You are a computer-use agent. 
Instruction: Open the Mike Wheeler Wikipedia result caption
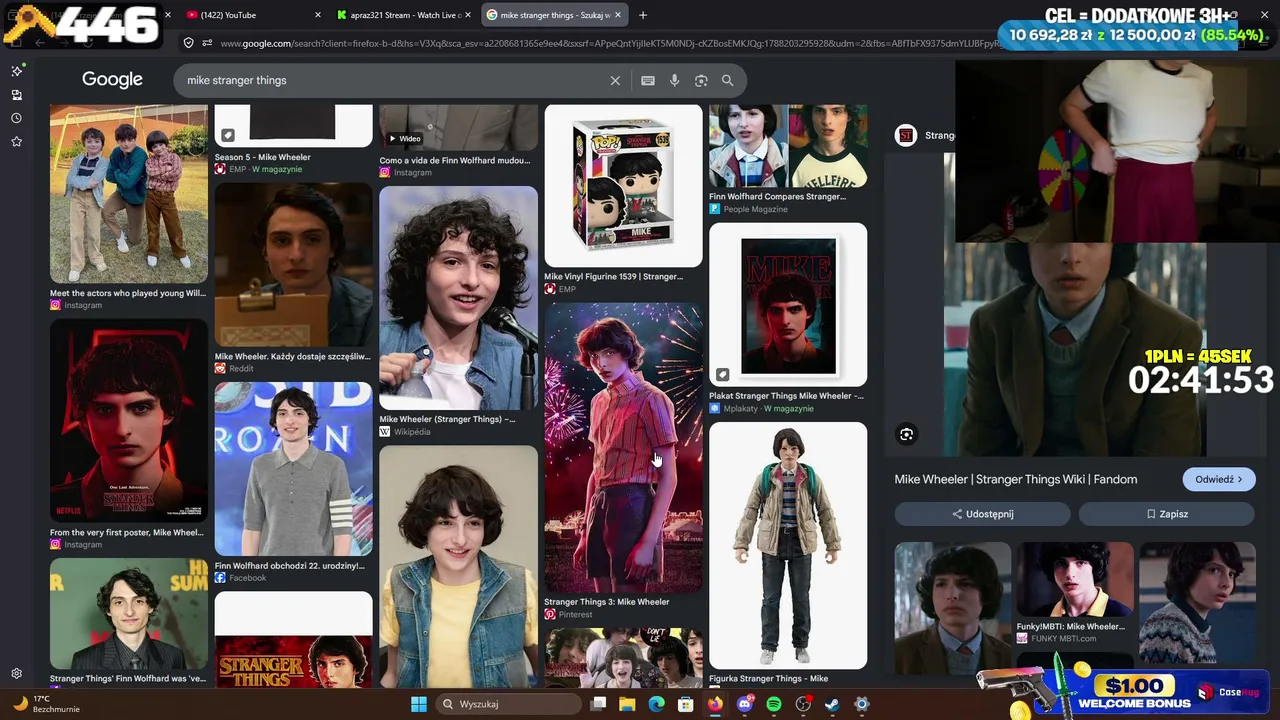pos(447,419)
